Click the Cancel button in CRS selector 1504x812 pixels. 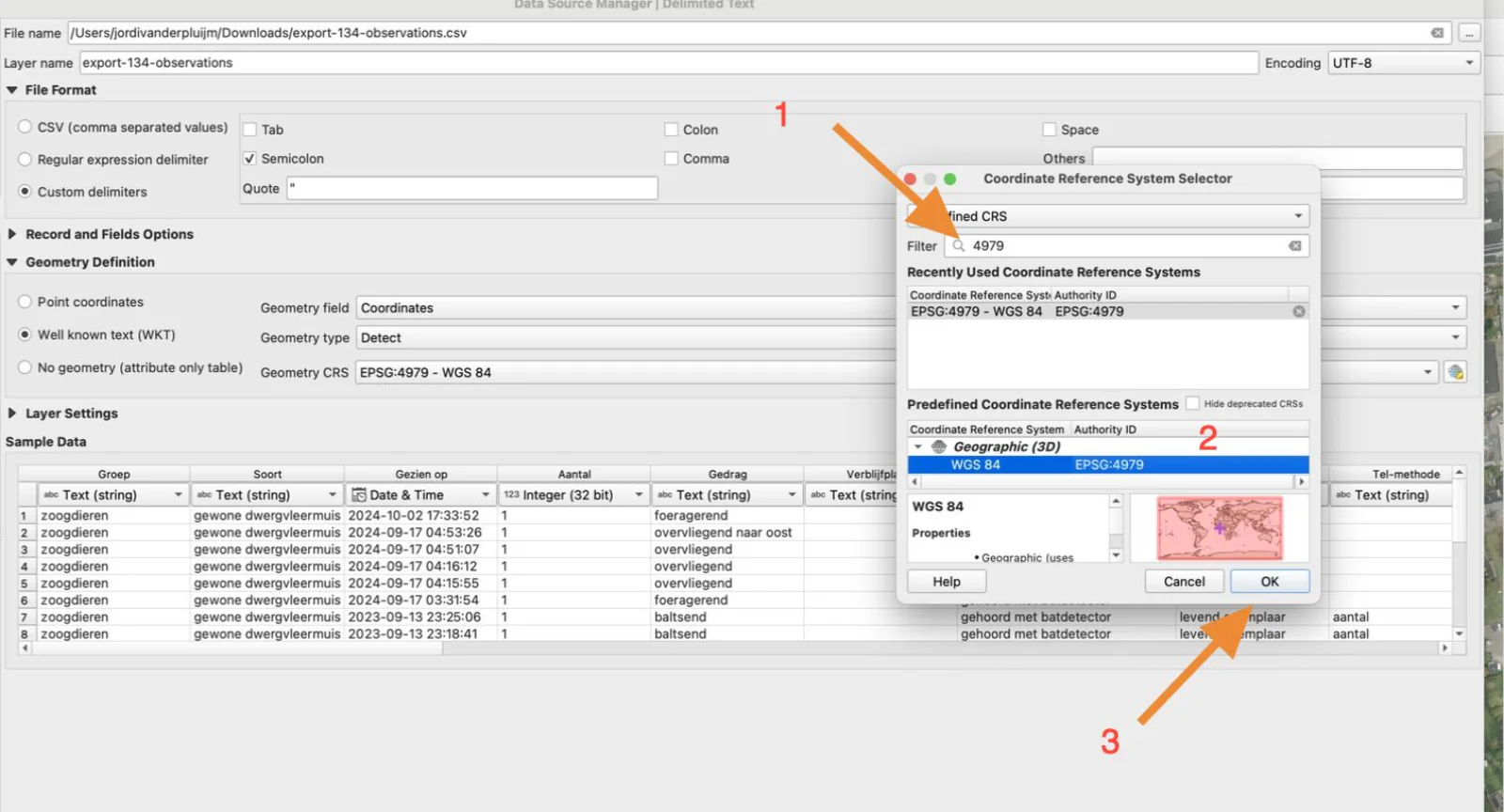(x=1183, y=582)
